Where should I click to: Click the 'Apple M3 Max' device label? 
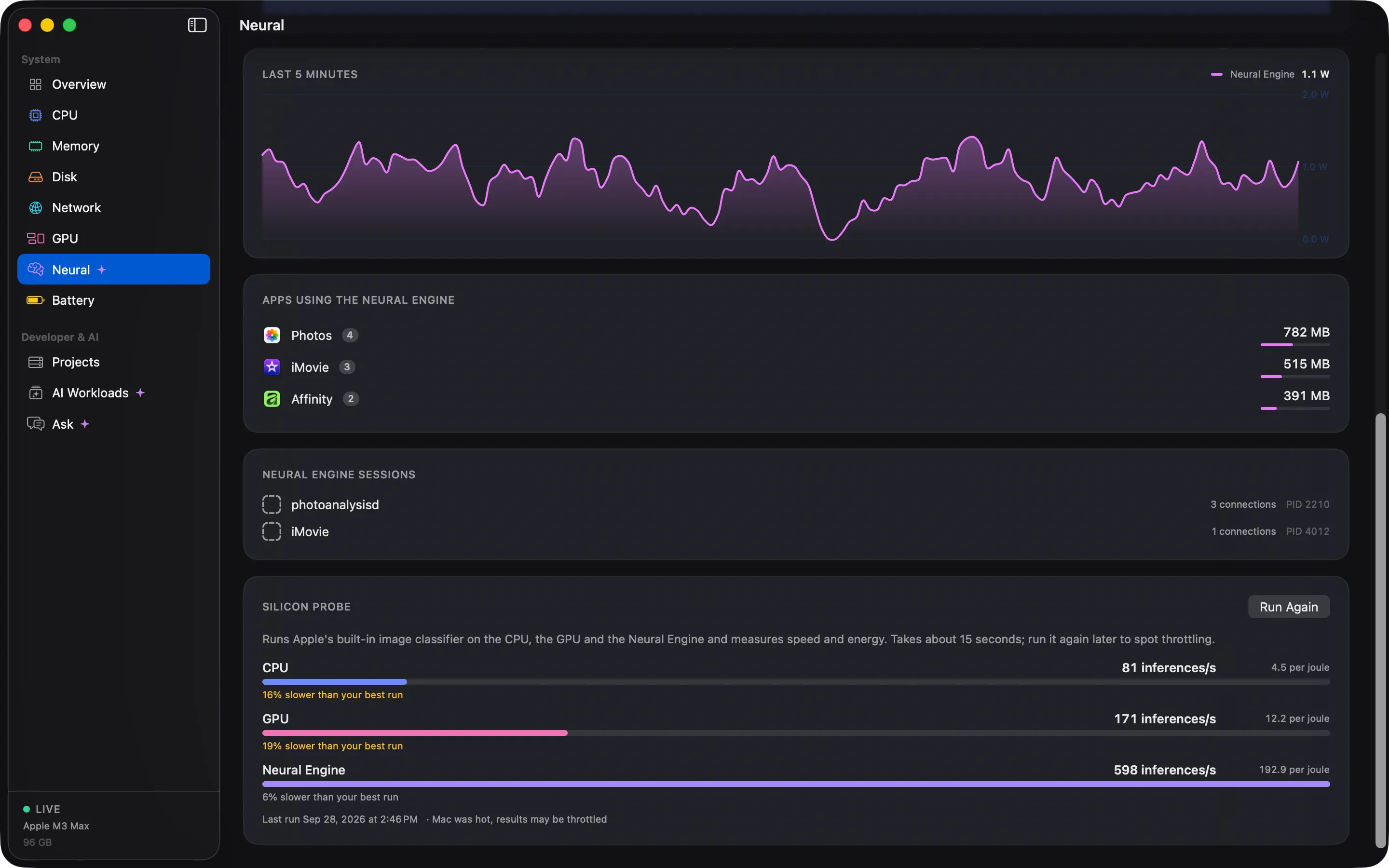tap(56, 826)
